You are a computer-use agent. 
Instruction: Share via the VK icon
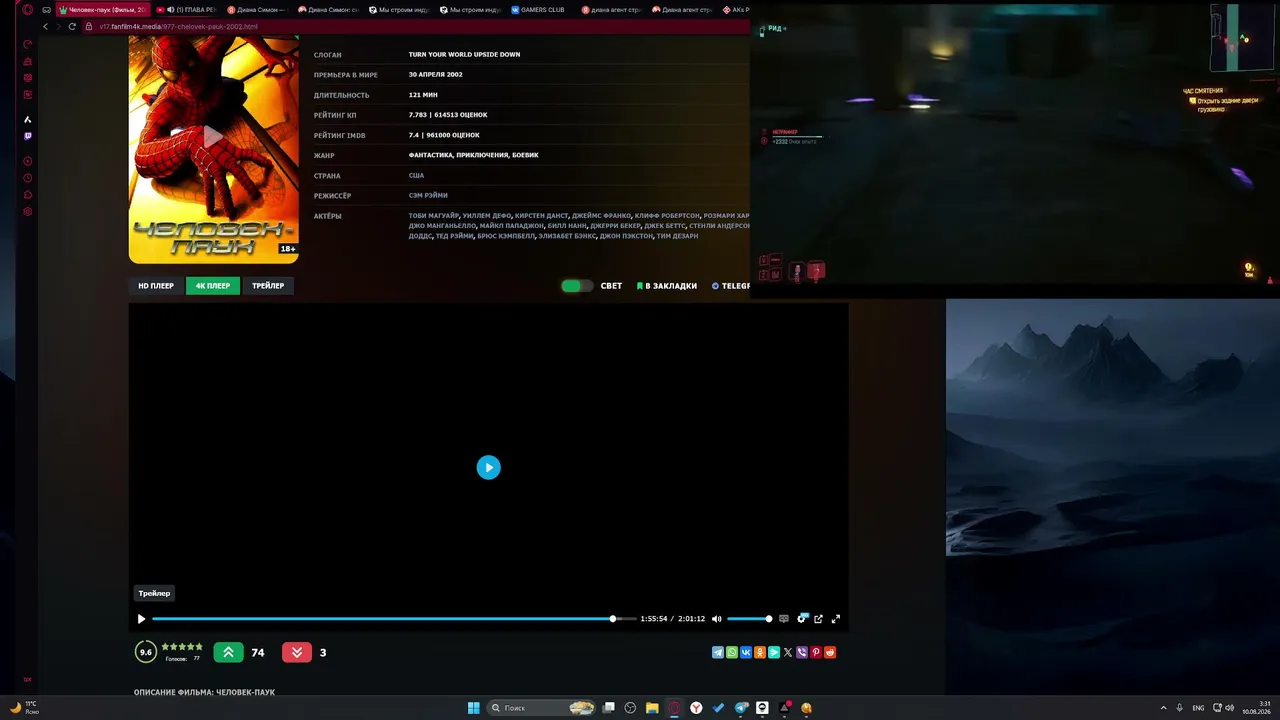(x=745, y=652)
